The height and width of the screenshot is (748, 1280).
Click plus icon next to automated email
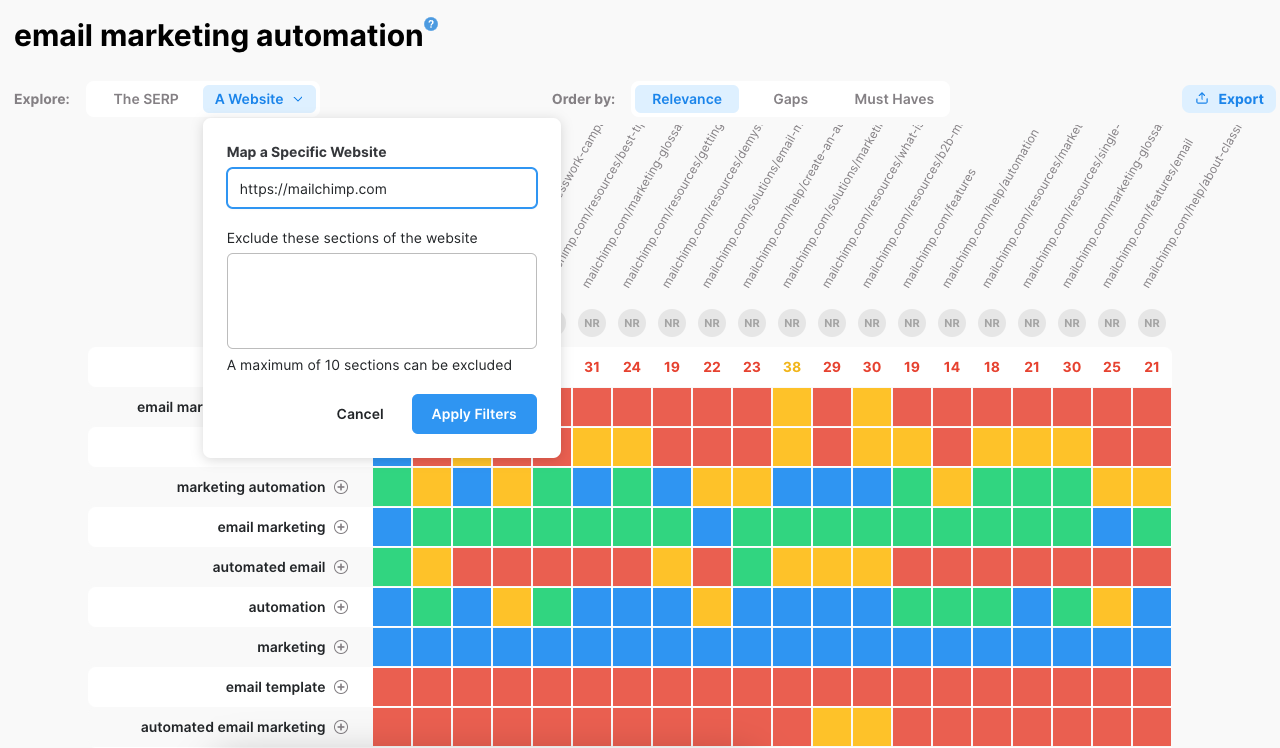click(341, 567)
